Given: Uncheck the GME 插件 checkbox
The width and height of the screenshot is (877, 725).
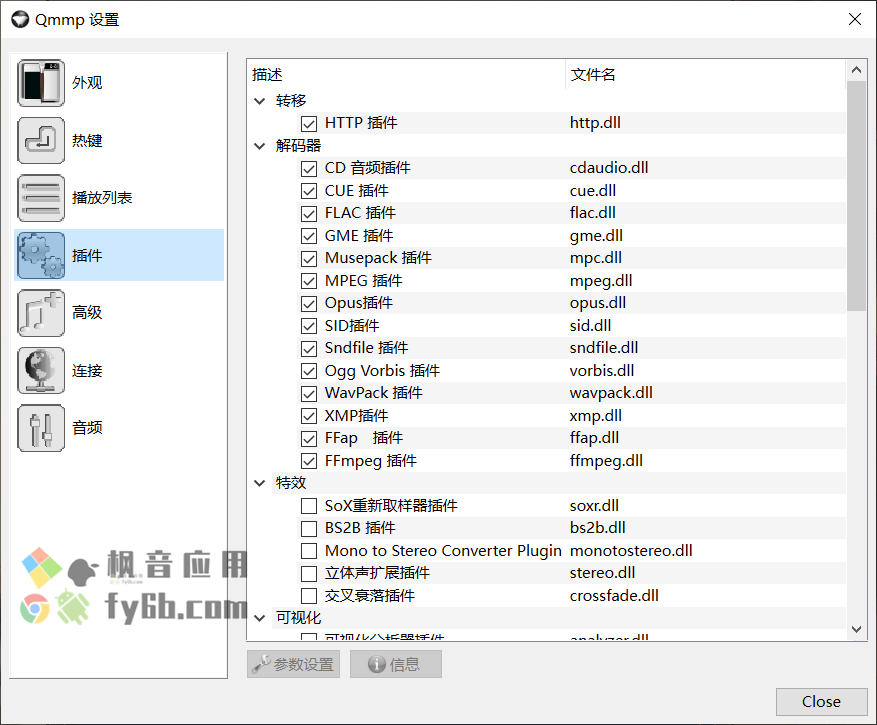Looking at the screenshot, I should pyautogui.click(x=309, y=236).
